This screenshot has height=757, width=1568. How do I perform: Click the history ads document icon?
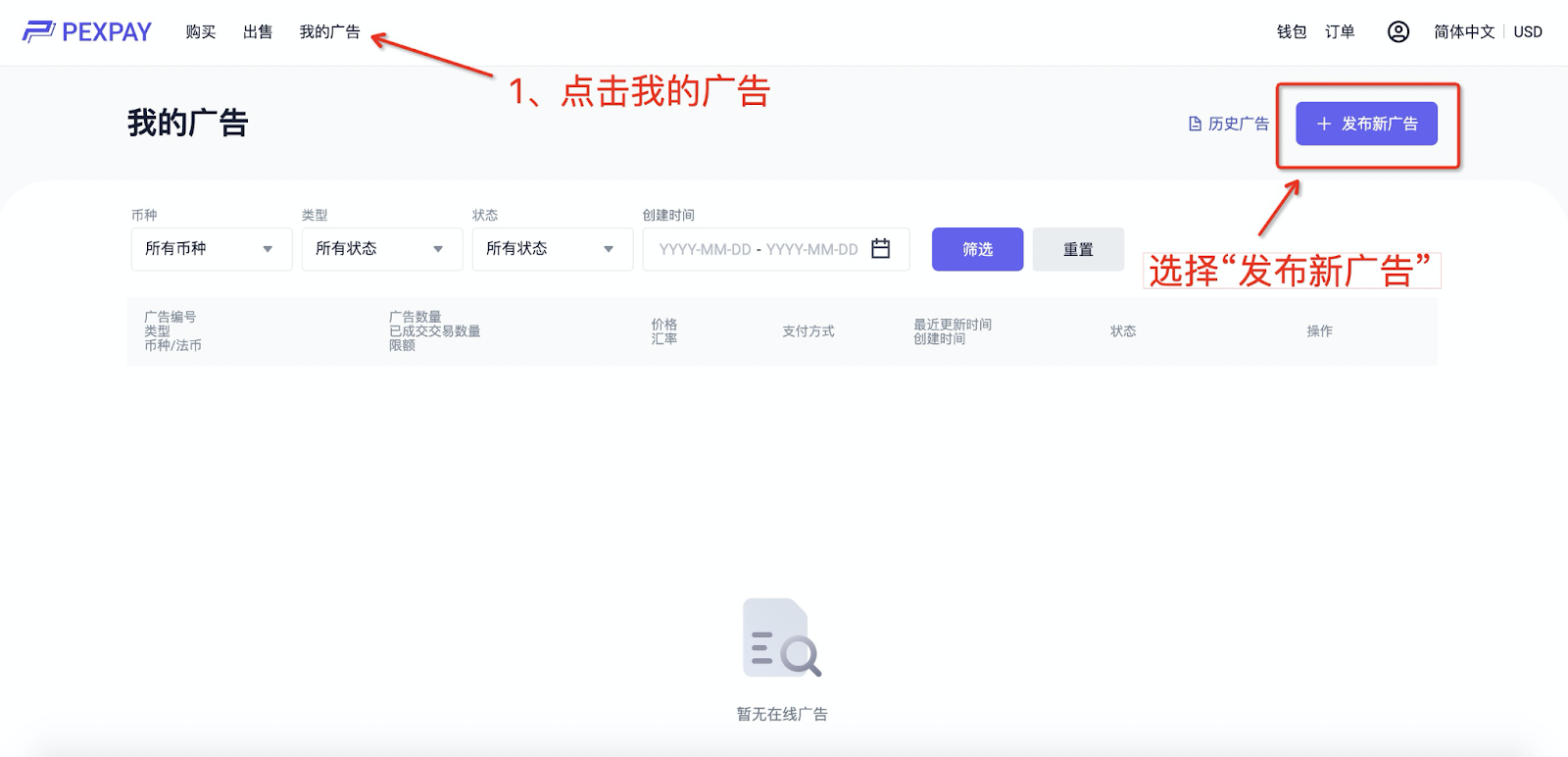pyautogui.click(x=1195, y=125)
